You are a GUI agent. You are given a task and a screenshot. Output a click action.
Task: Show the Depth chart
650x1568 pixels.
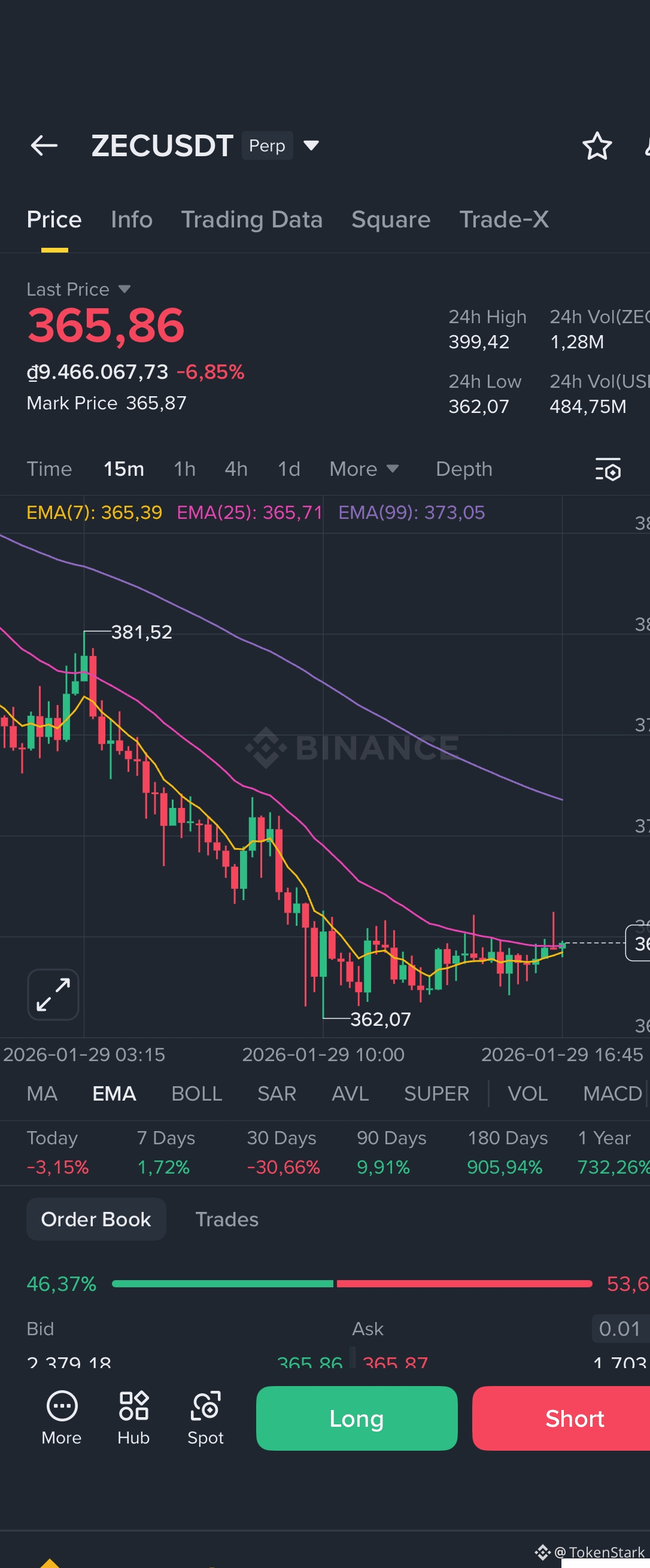click(464, 469)
